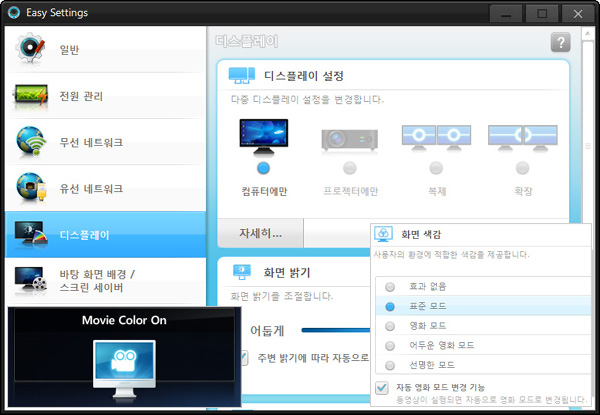
Task: Select 프로젝터에만 radio button
Action: coord(350,168)
